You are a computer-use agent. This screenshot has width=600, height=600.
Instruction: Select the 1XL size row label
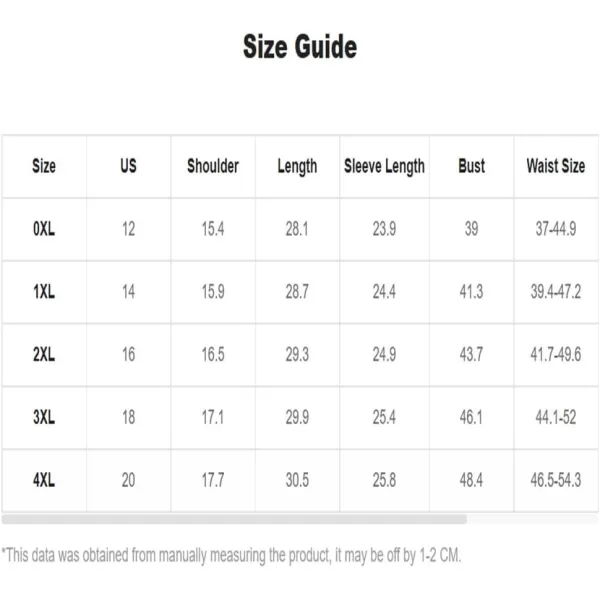click(x=44, y=292)
